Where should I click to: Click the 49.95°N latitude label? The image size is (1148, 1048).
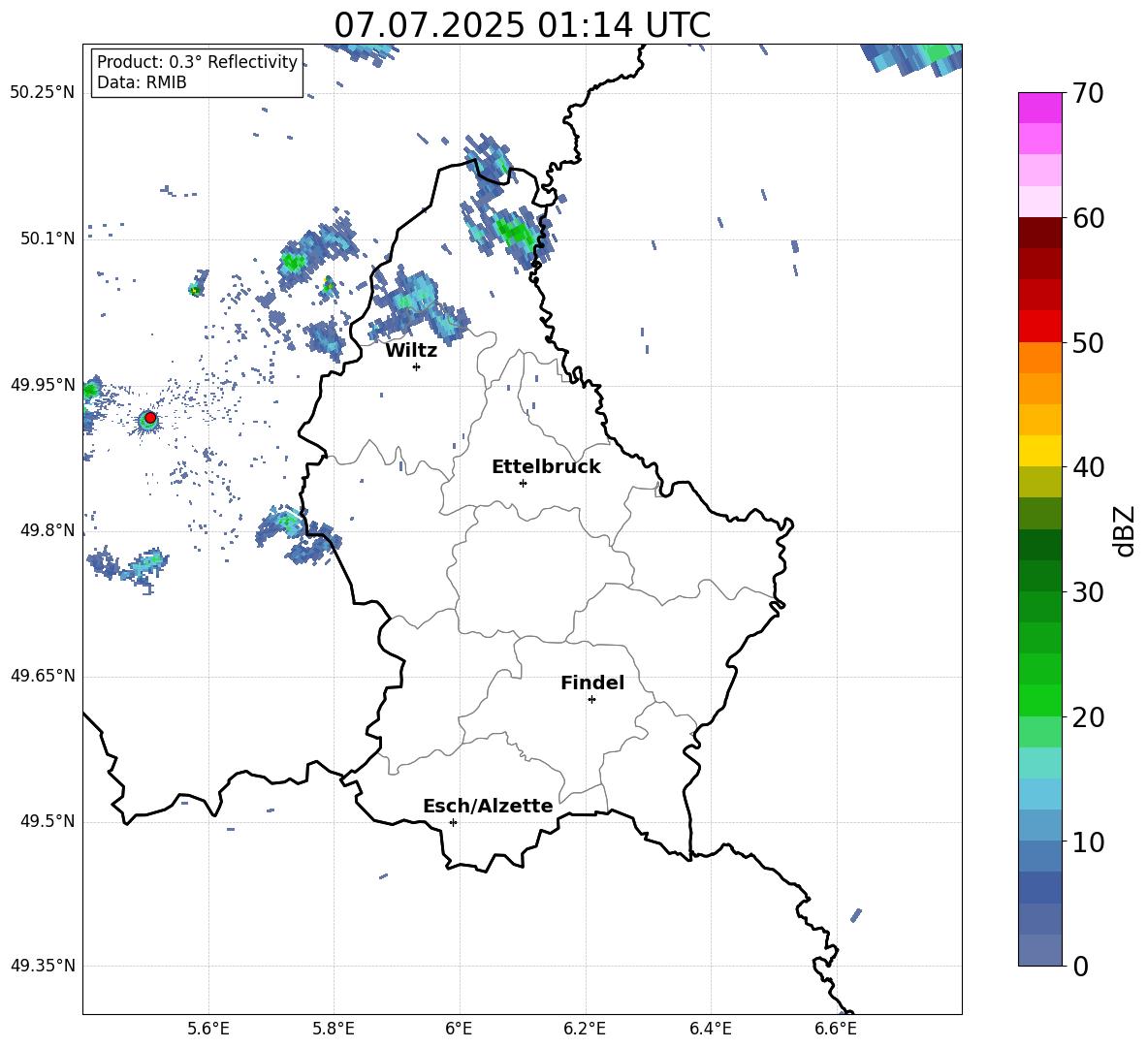point(43,385)
